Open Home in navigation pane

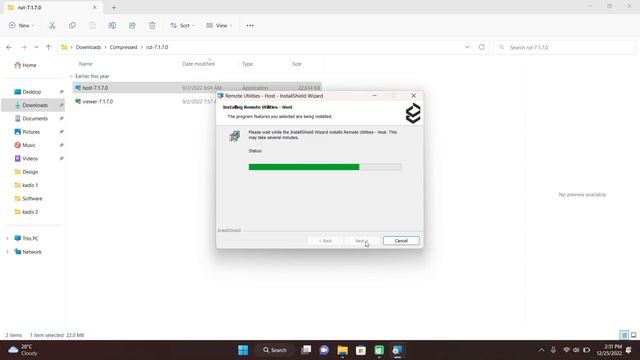(x=25, y=65)
